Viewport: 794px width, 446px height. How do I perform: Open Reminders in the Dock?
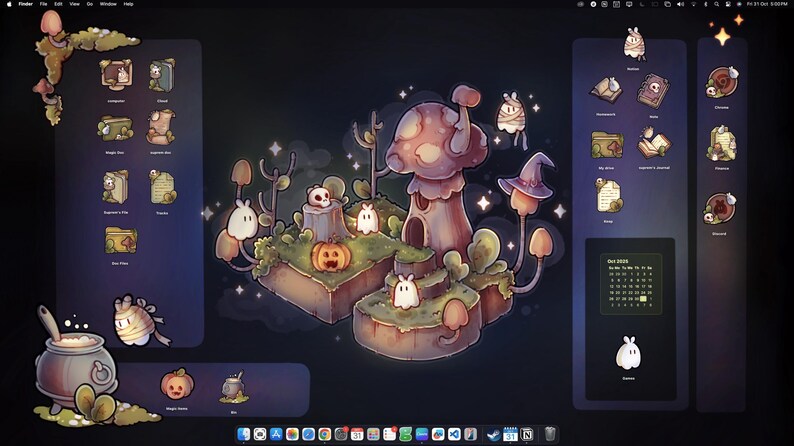[x=389, y=434]
